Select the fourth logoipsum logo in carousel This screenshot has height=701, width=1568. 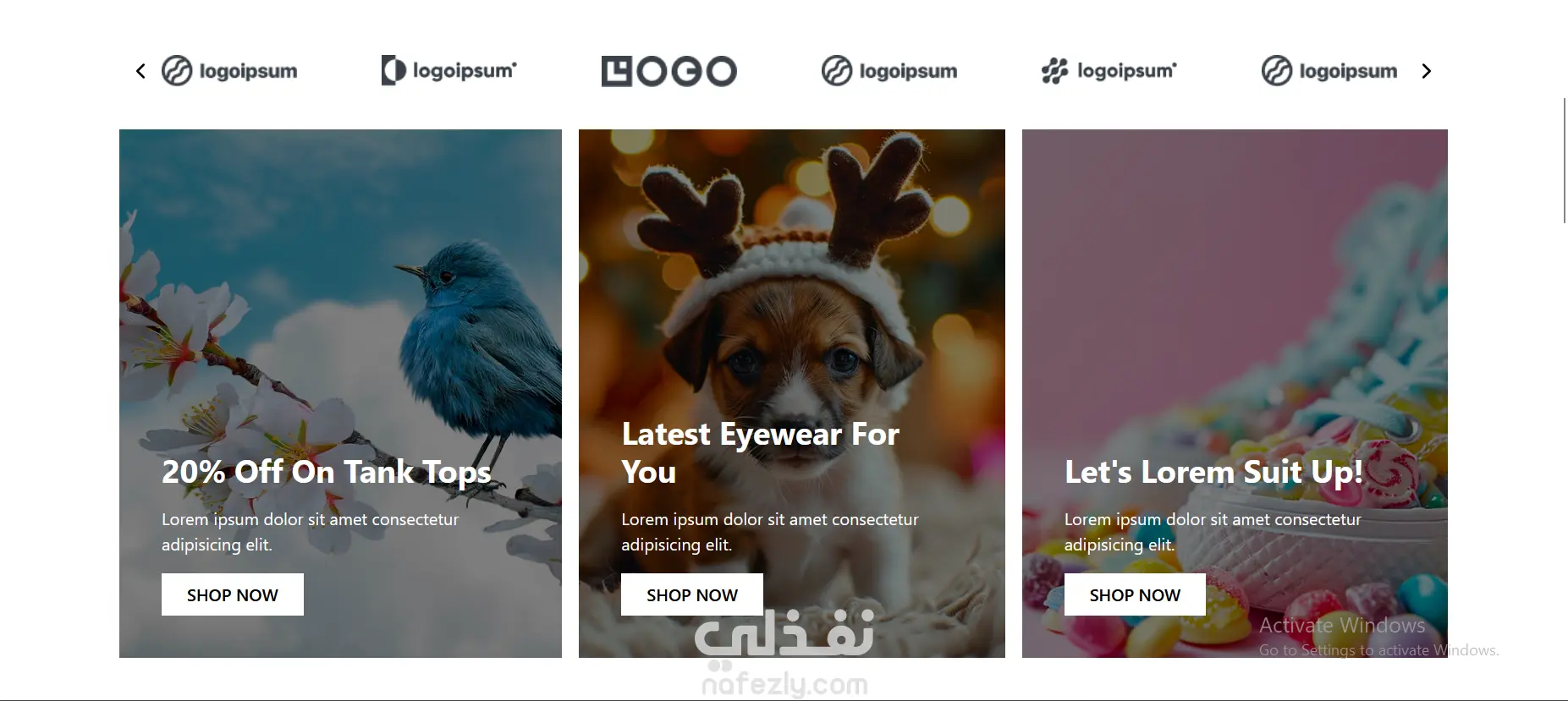pyautogui.click(x=889, y=71)
